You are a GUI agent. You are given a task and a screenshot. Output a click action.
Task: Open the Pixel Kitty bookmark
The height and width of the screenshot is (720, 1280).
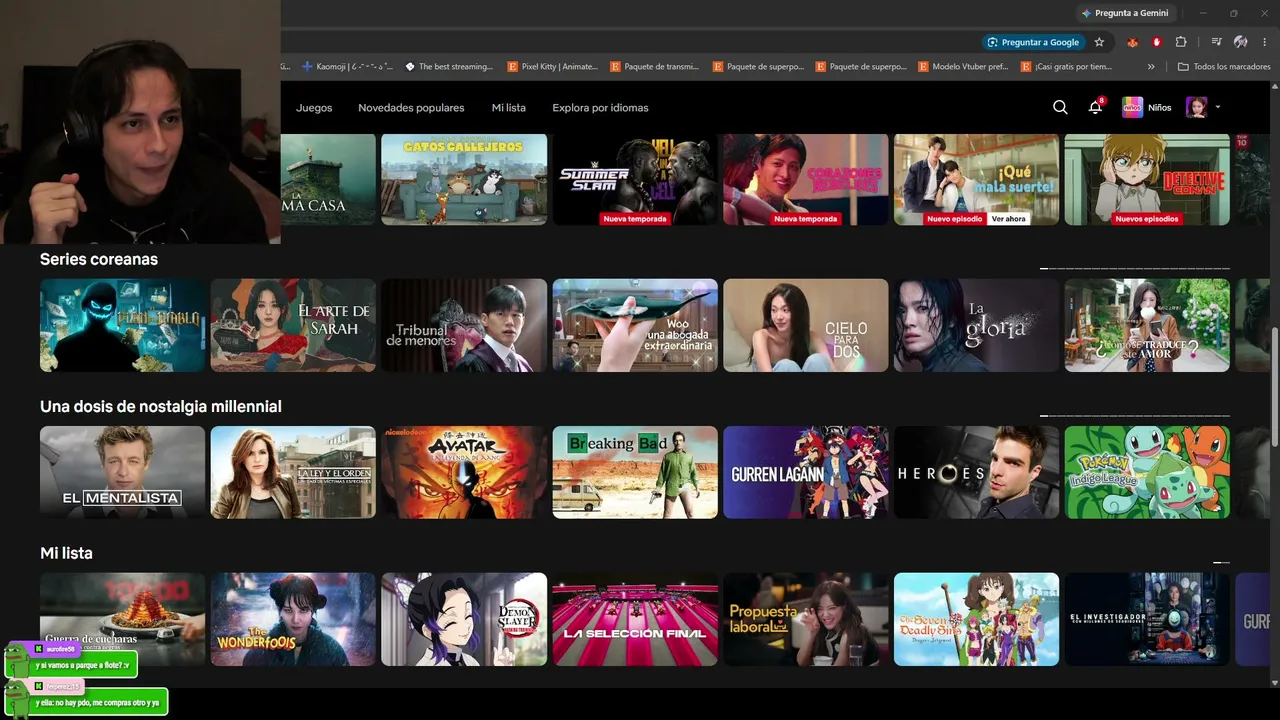pyautogui.click(x=553, y=67)
